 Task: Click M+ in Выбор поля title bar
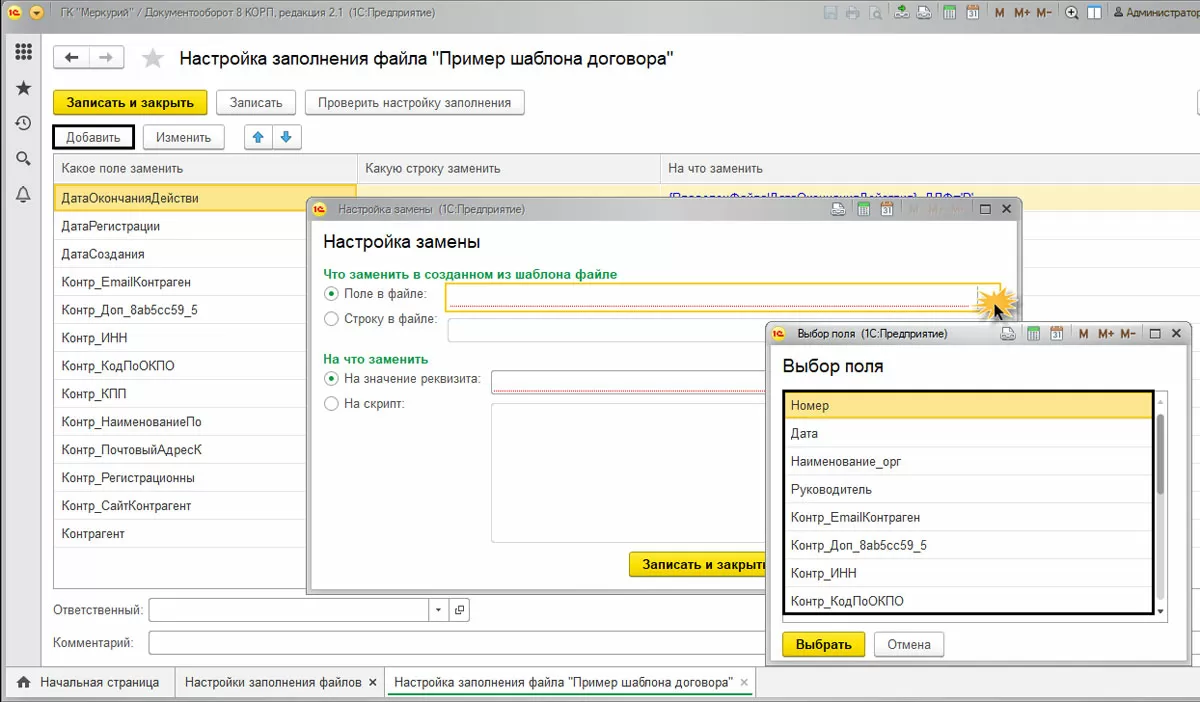1106,334
